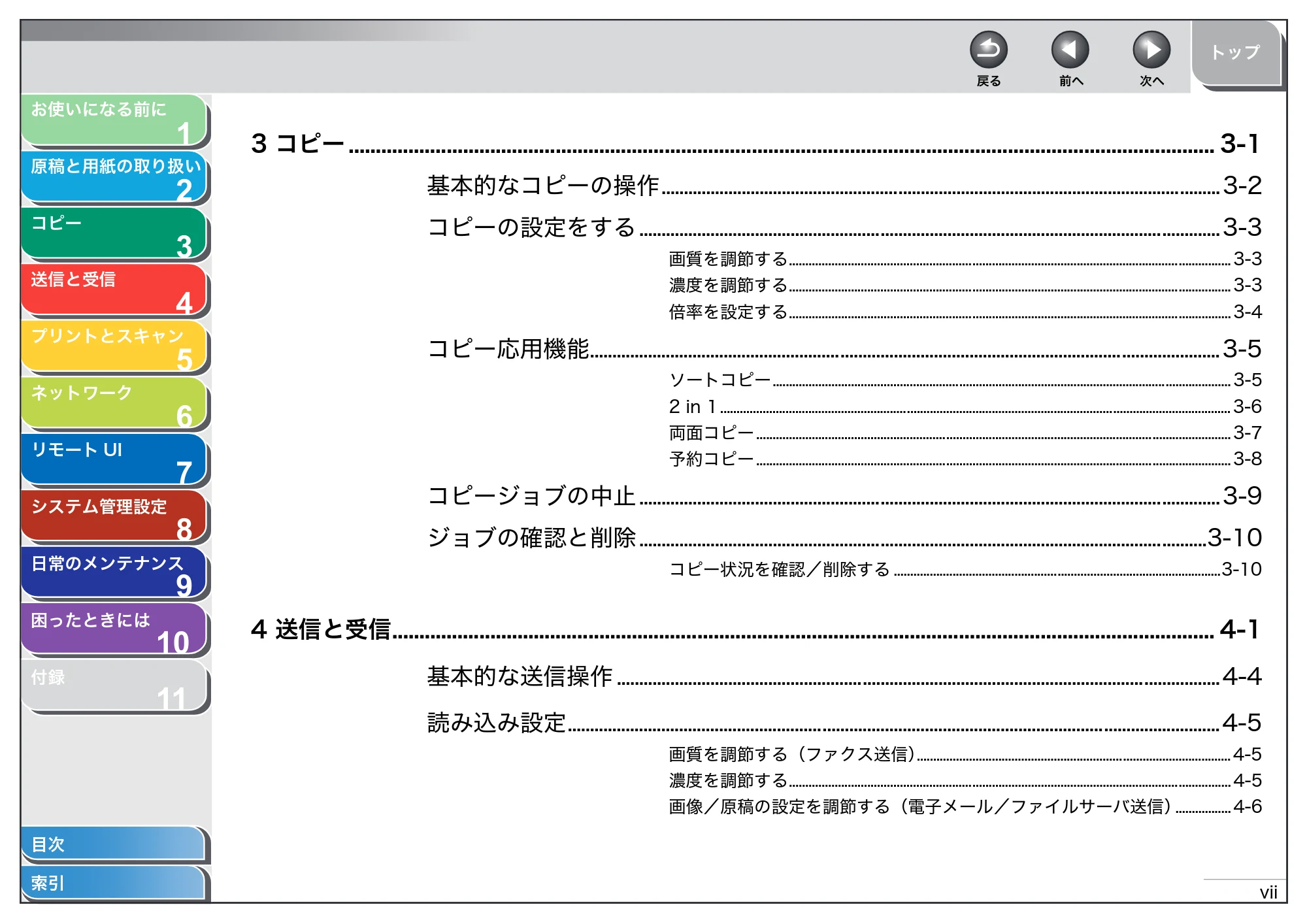
Task: Advance to next page with 次へ icon
Action: pyautogui.click(x=1151, y=50)
